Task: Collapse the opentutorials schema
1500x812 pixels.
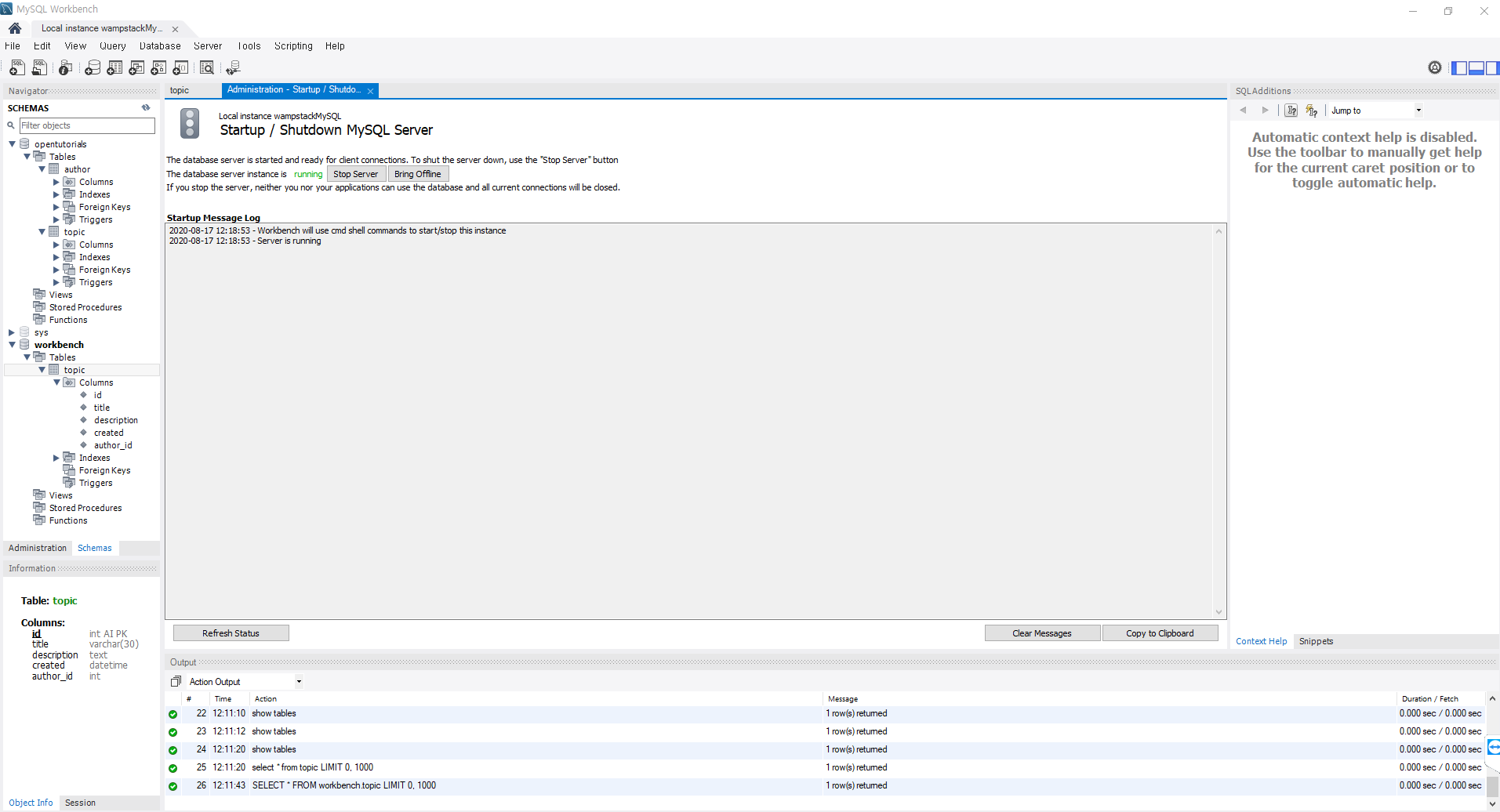Action: click(x=12, y=144)
